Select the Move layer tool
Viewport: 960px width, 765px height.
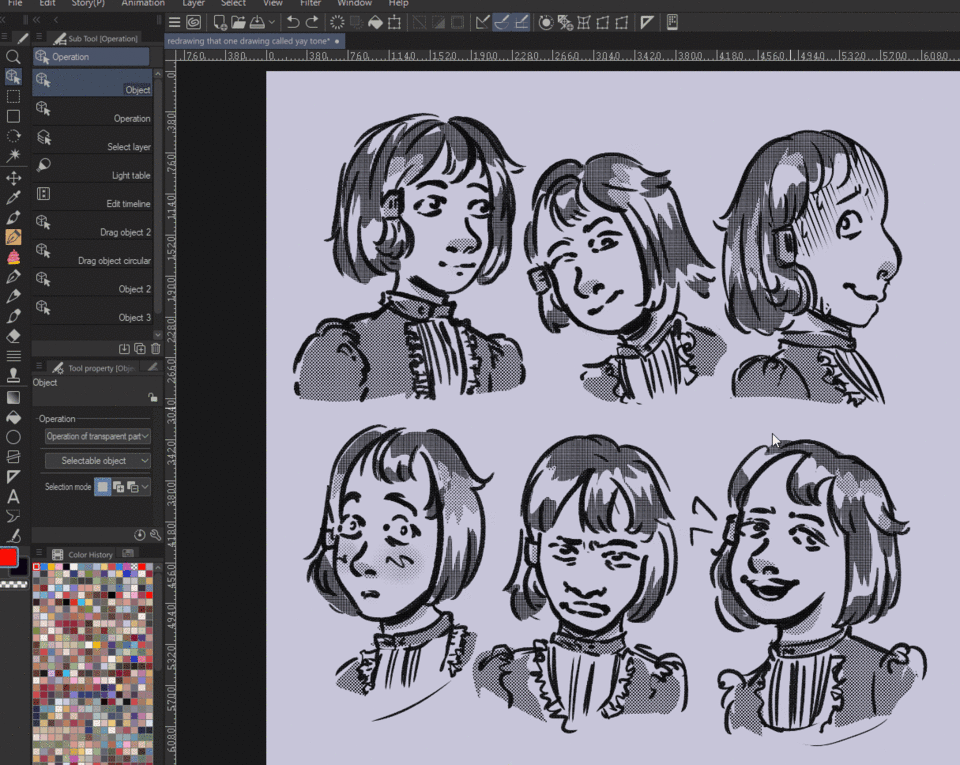[13, 177]
